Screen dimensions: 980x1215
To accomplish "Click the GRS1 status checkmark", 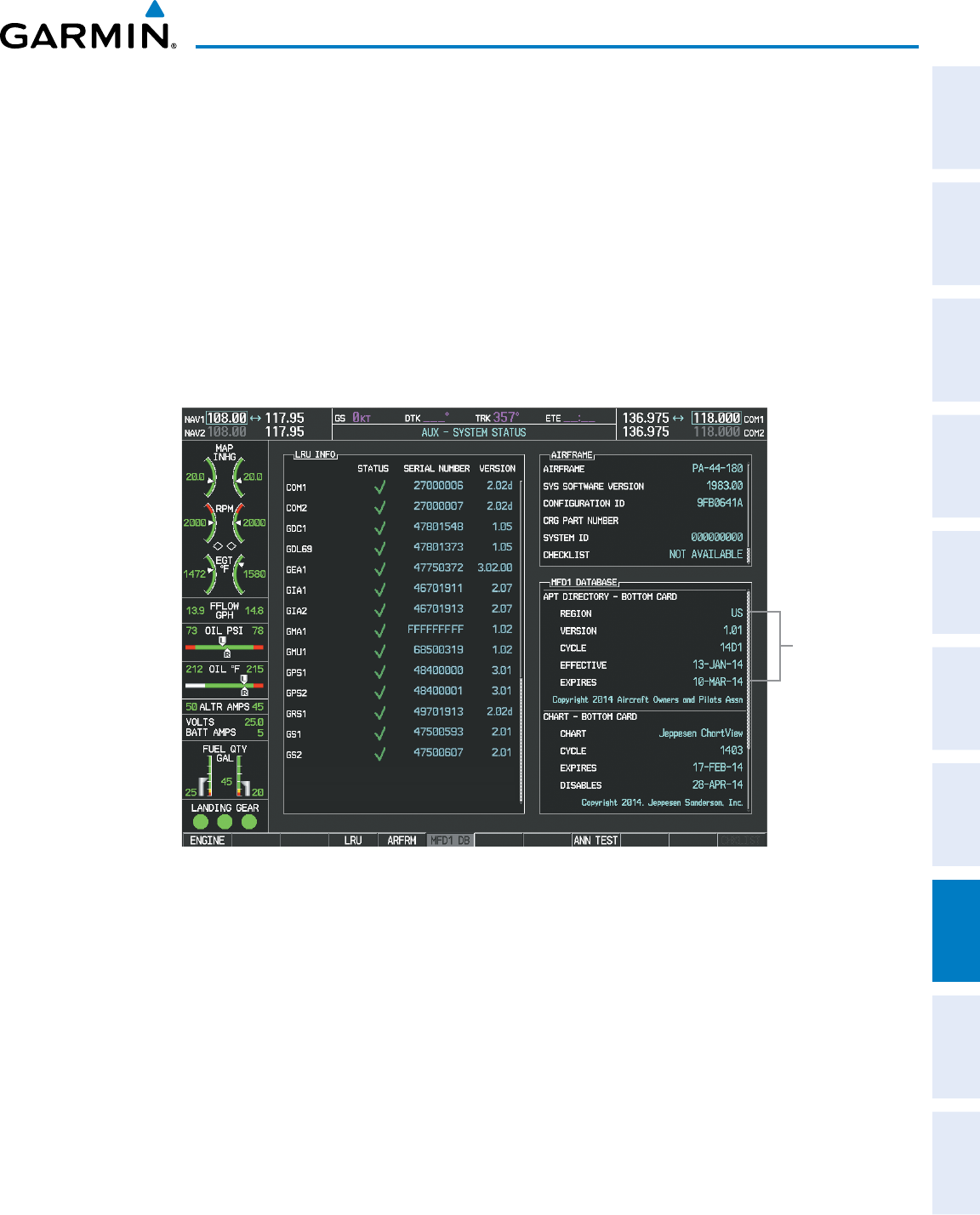I will coord(379,712).
